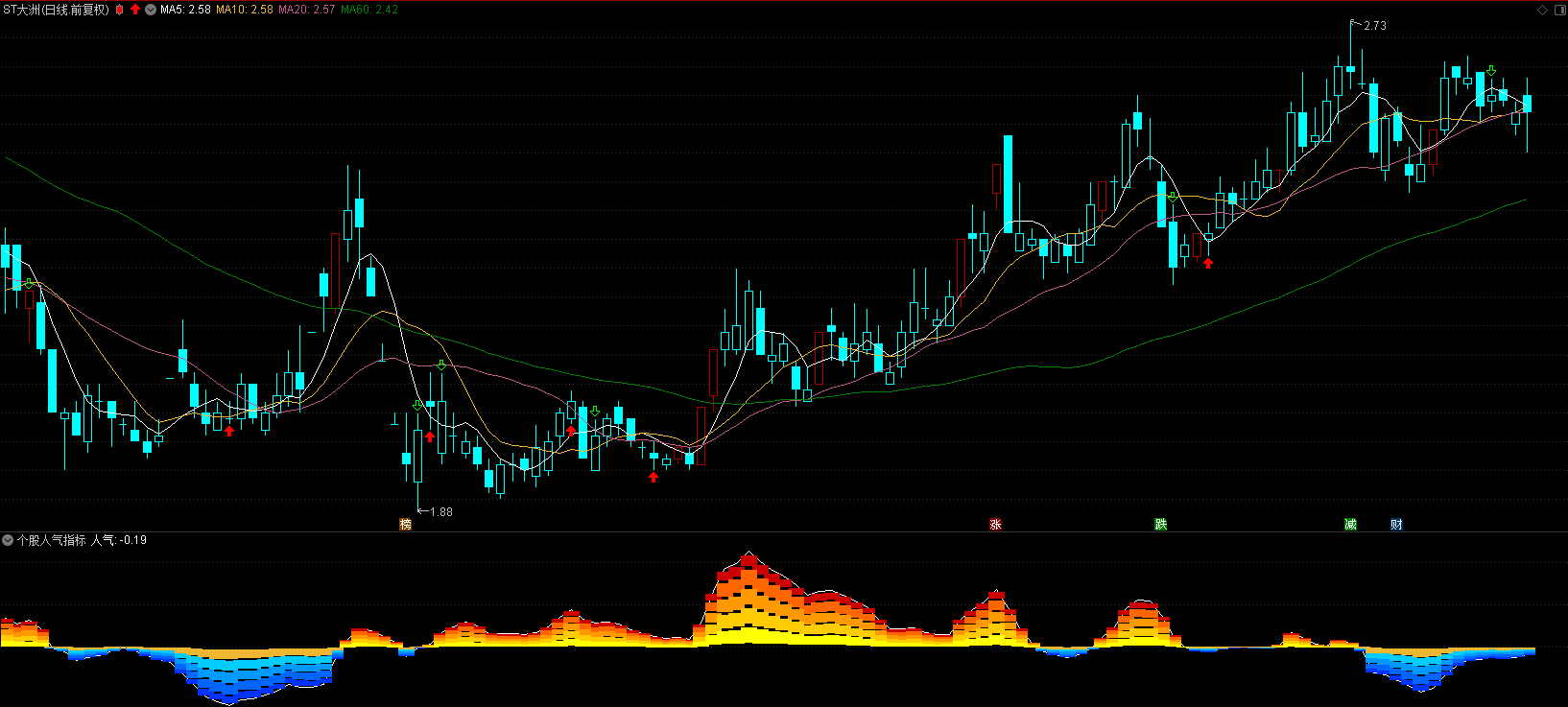Select the MA60: 2.42 indicator label
Viewport: 1568px width, 707px height.
click(369, 10)
